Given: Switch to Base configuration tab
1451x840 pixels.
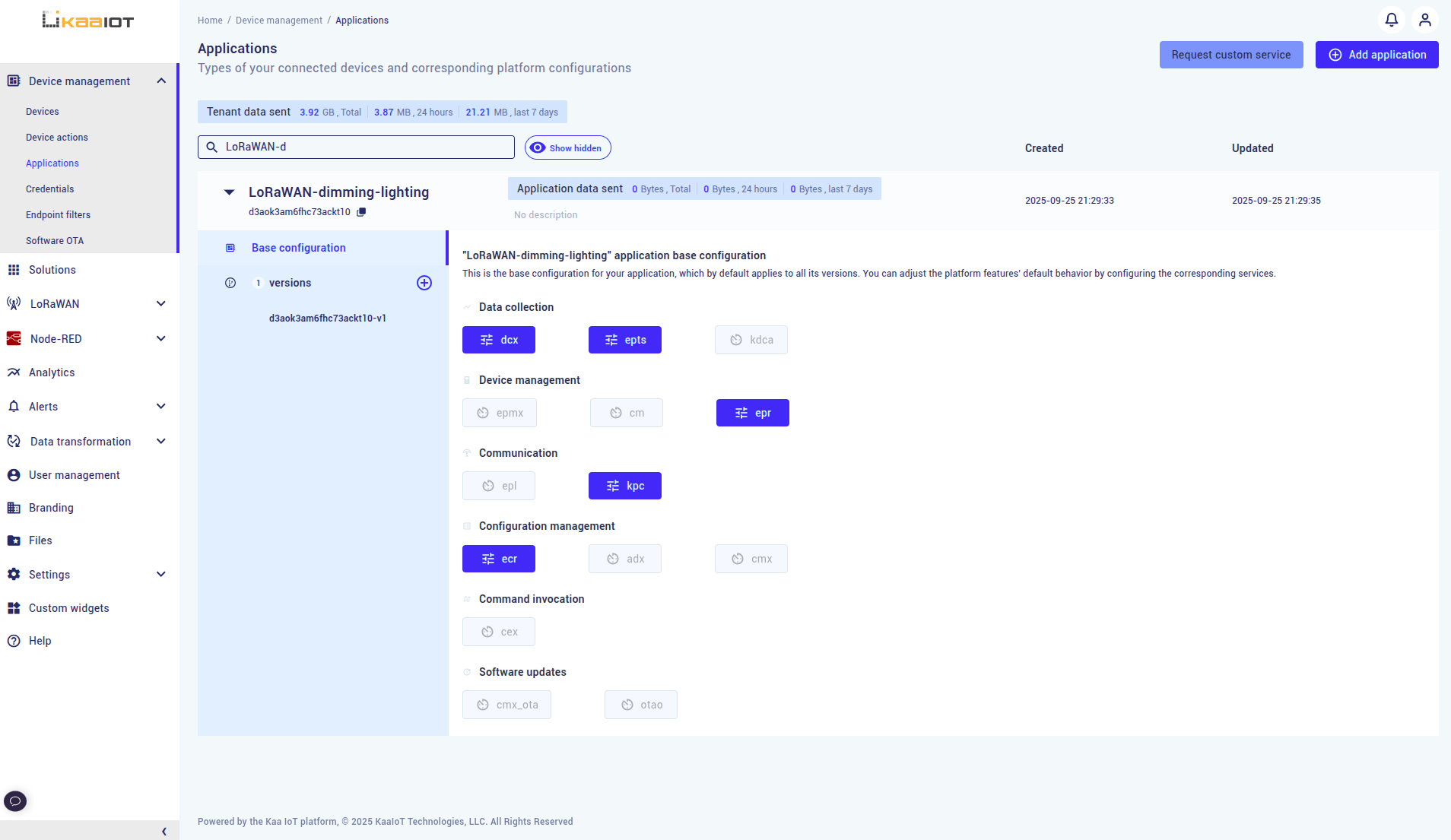Looking at the screenshot, I should pos(298,247).
